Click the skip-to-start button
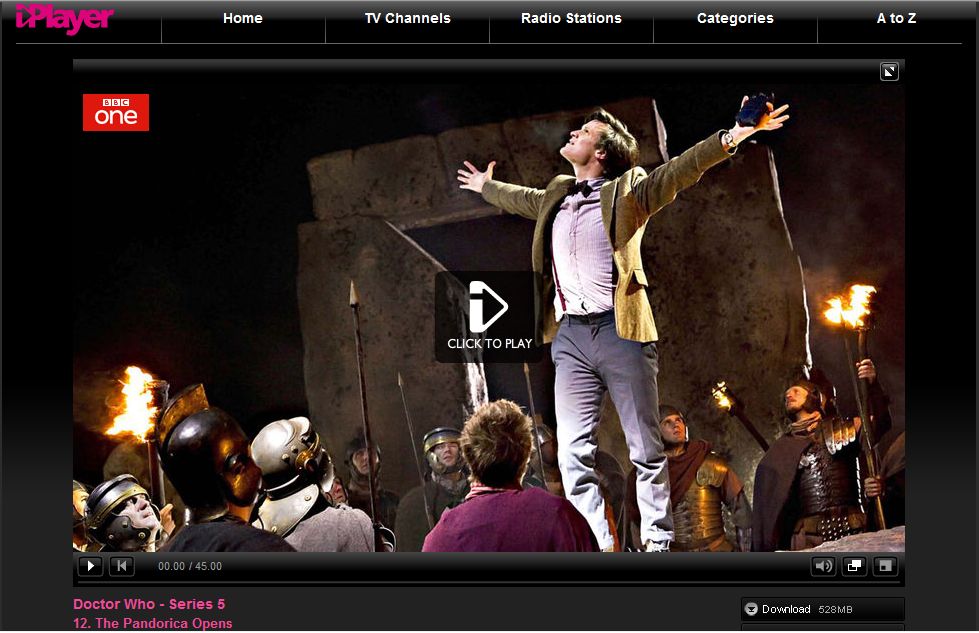 121,566
